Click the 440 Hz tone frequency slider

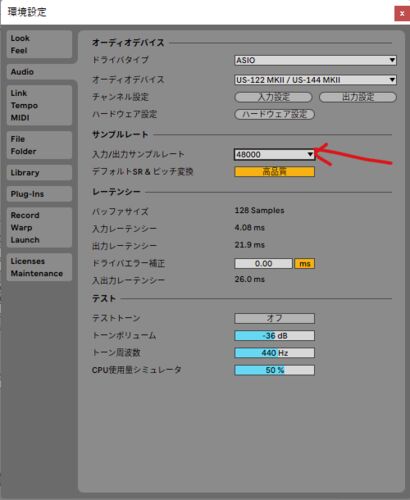point(274,353)
